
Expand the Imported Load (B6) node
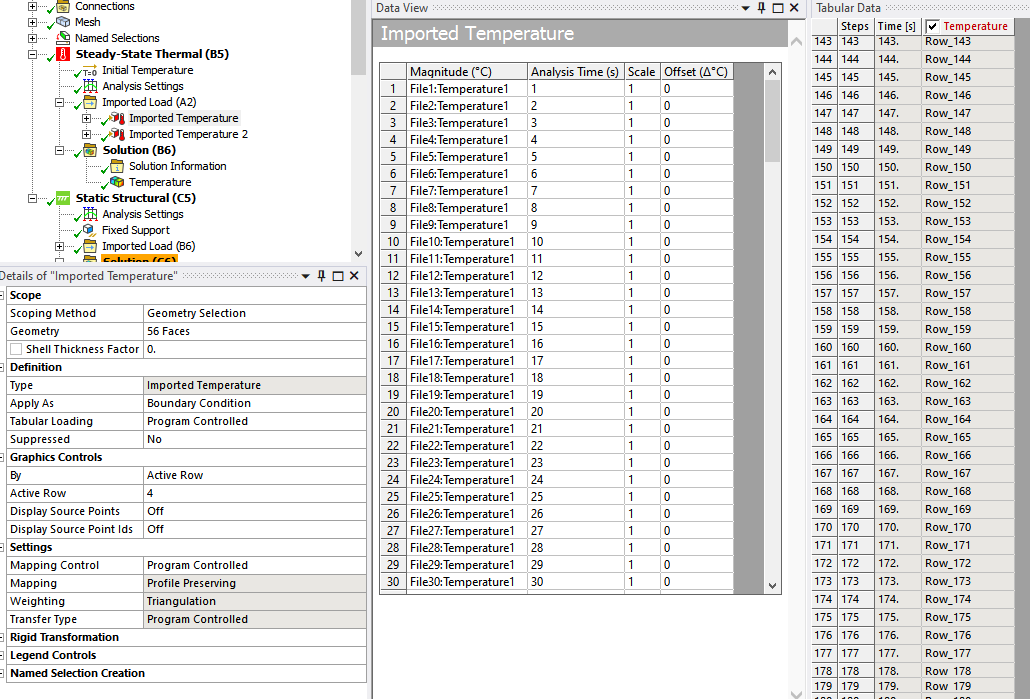(59, 246)
